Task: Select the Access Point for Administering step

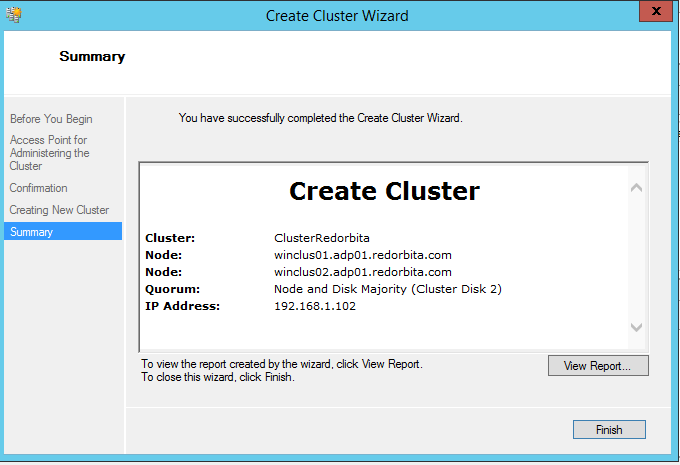Action: pos(50,153)
